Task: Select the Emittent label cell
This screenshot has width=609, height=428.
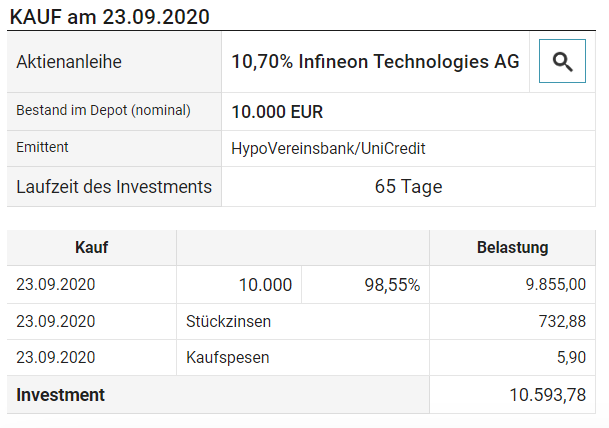Action: pyautogui.click(x=114, y=148)
